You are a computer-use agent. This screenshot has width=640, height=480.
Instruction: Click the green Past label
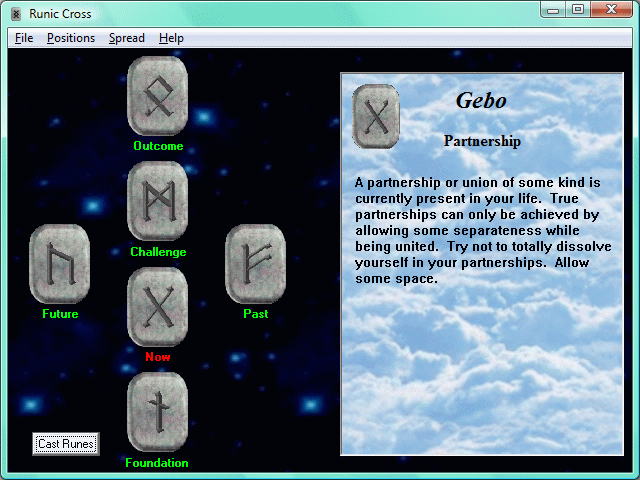[x=256, y=314]
